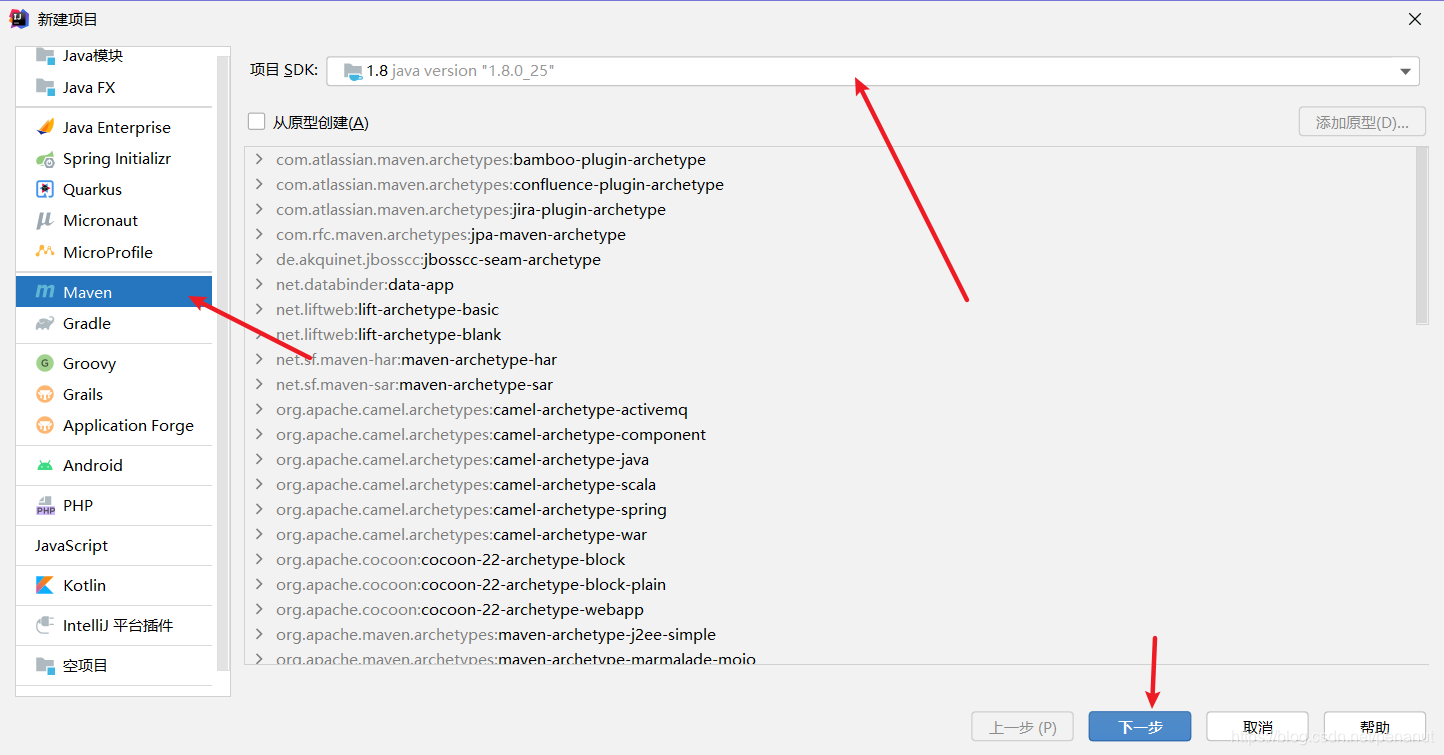Open the 项目 SDK dropdown arrow
The image size is (1444, 755).
click(1406, 71)
